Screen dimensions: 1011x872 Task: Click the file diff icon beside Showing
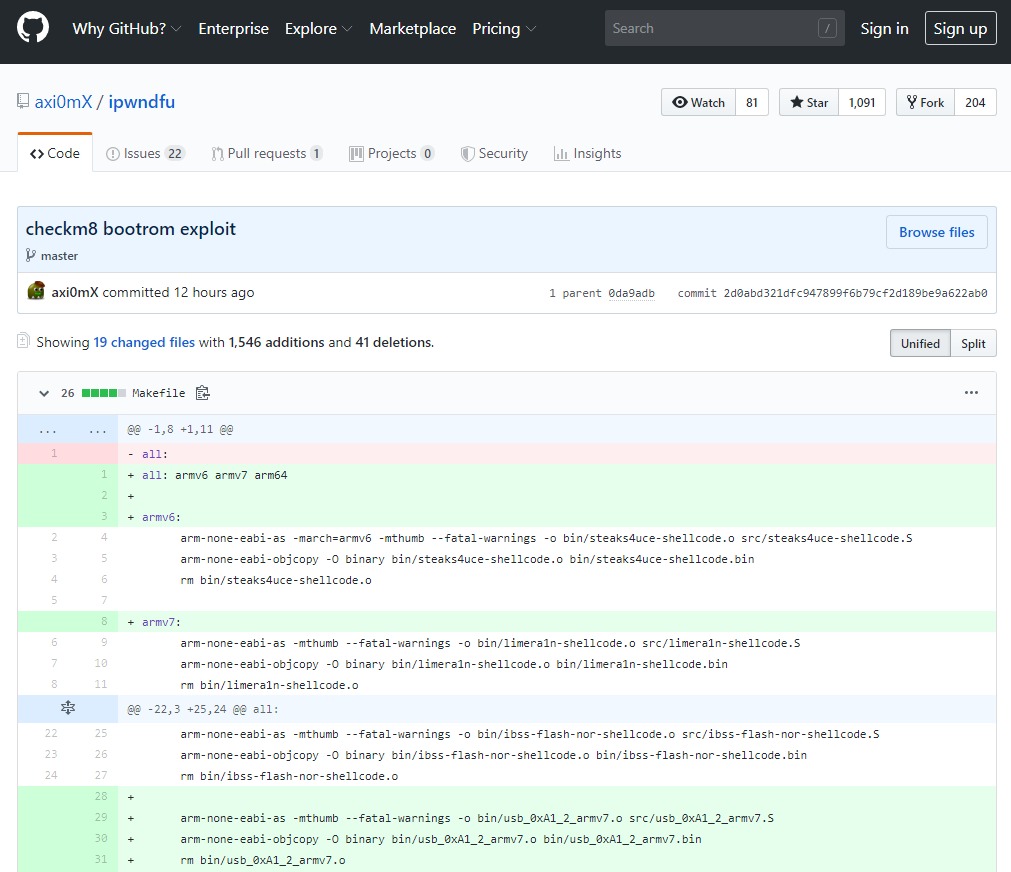pos(23,341)
